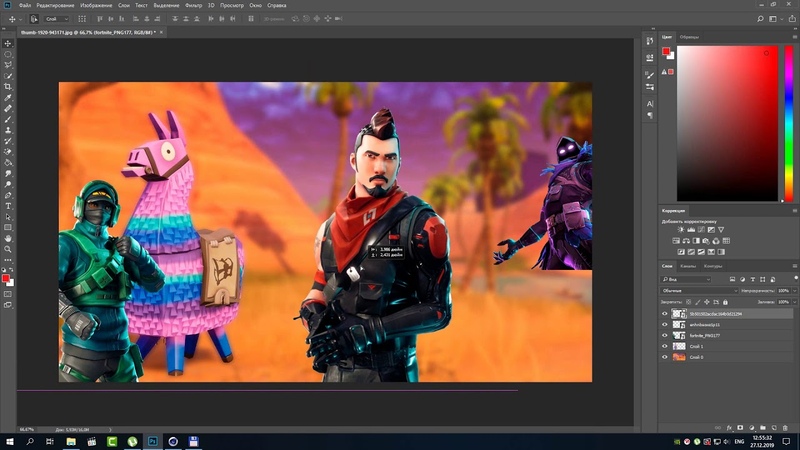
Task: Open the Share icon at top right
Action: click(792, 19)
